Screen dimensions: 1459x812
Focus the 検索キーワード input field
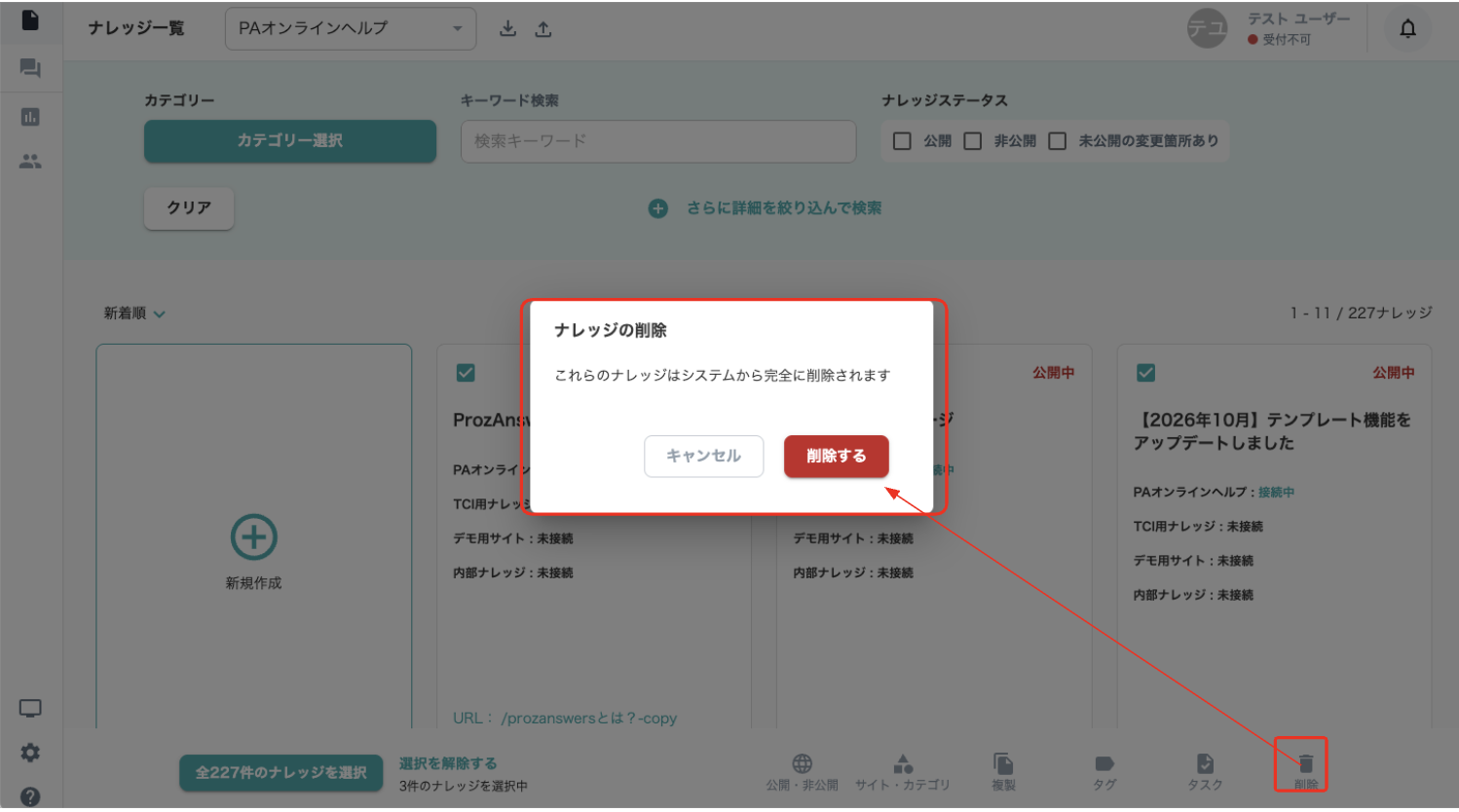point(658,141)
